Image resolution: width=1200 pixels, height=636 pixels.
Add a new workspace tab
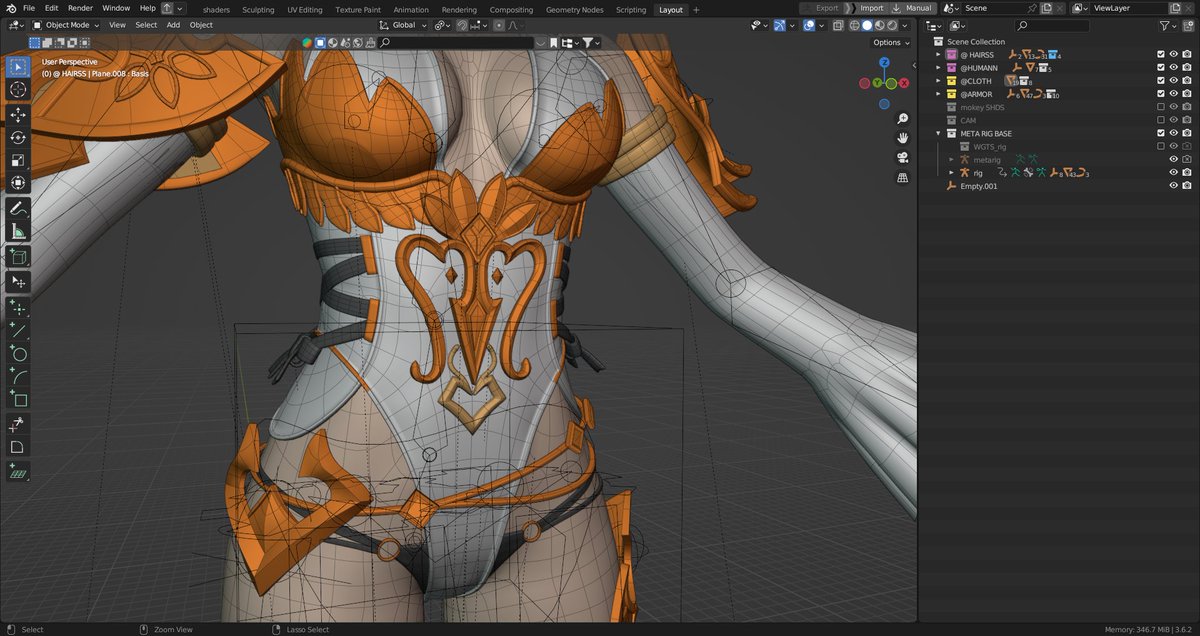tap(698, 9)
